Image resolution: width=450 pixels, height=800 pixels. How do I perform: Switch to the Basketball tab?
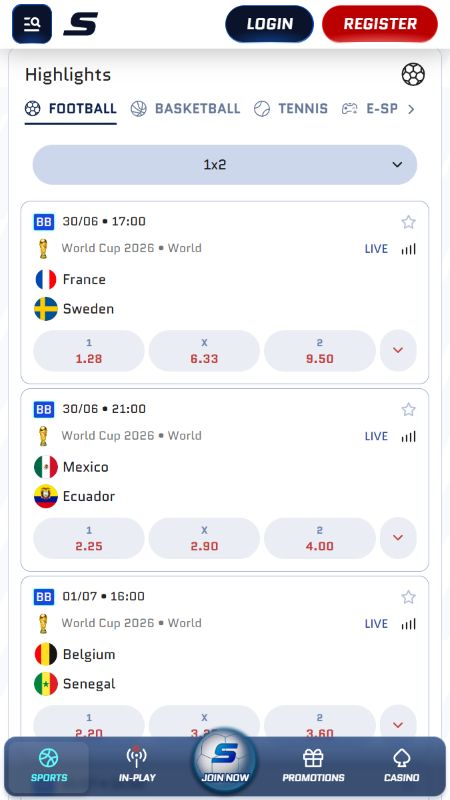tap(185, 109)
